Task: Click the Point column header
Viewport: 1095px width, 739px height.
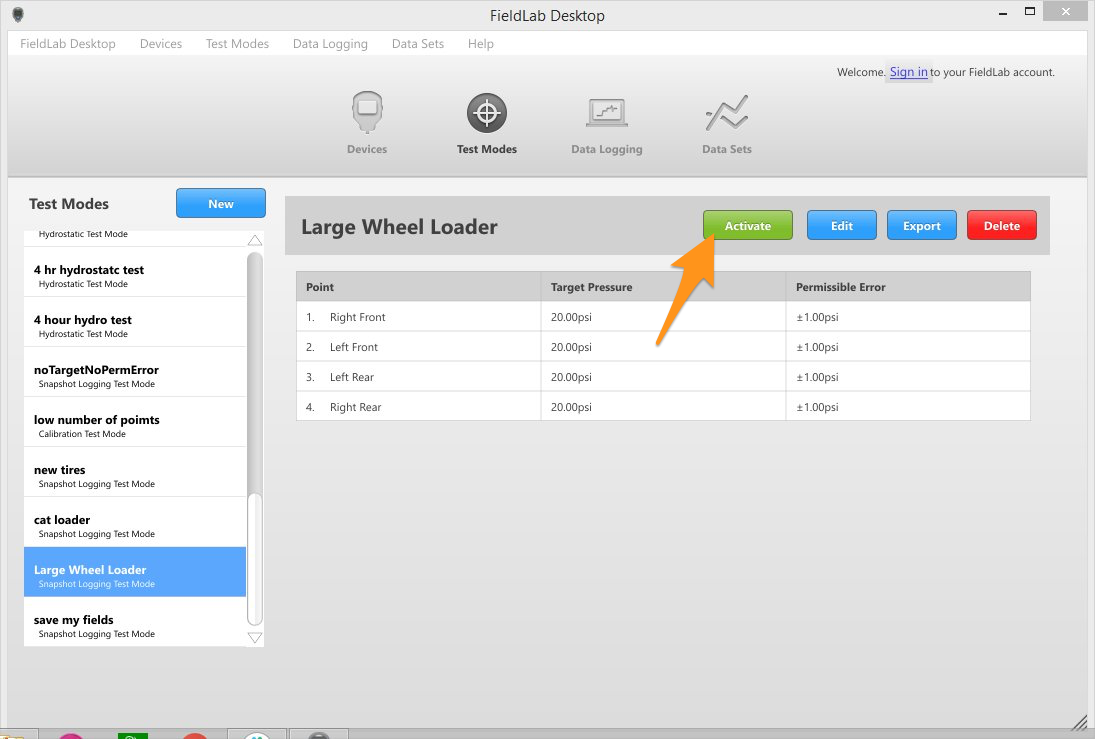Action: click(418, 286)
